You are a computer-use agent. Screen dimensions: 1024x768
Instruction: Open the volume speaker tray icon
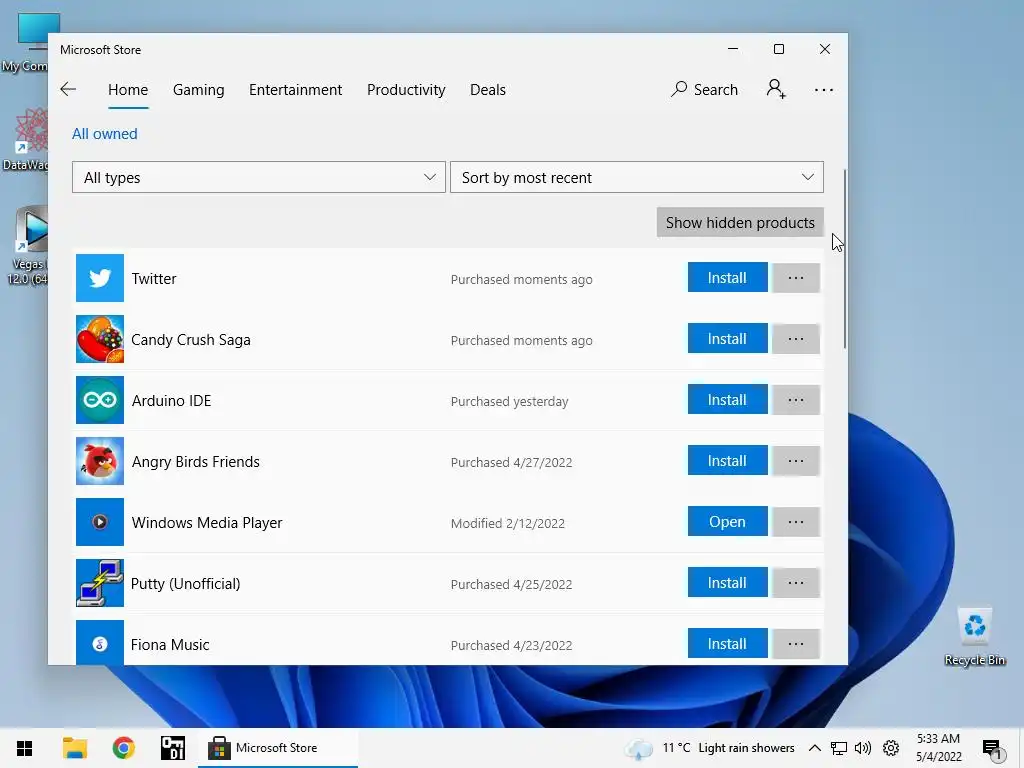click(x=863, y=748)
